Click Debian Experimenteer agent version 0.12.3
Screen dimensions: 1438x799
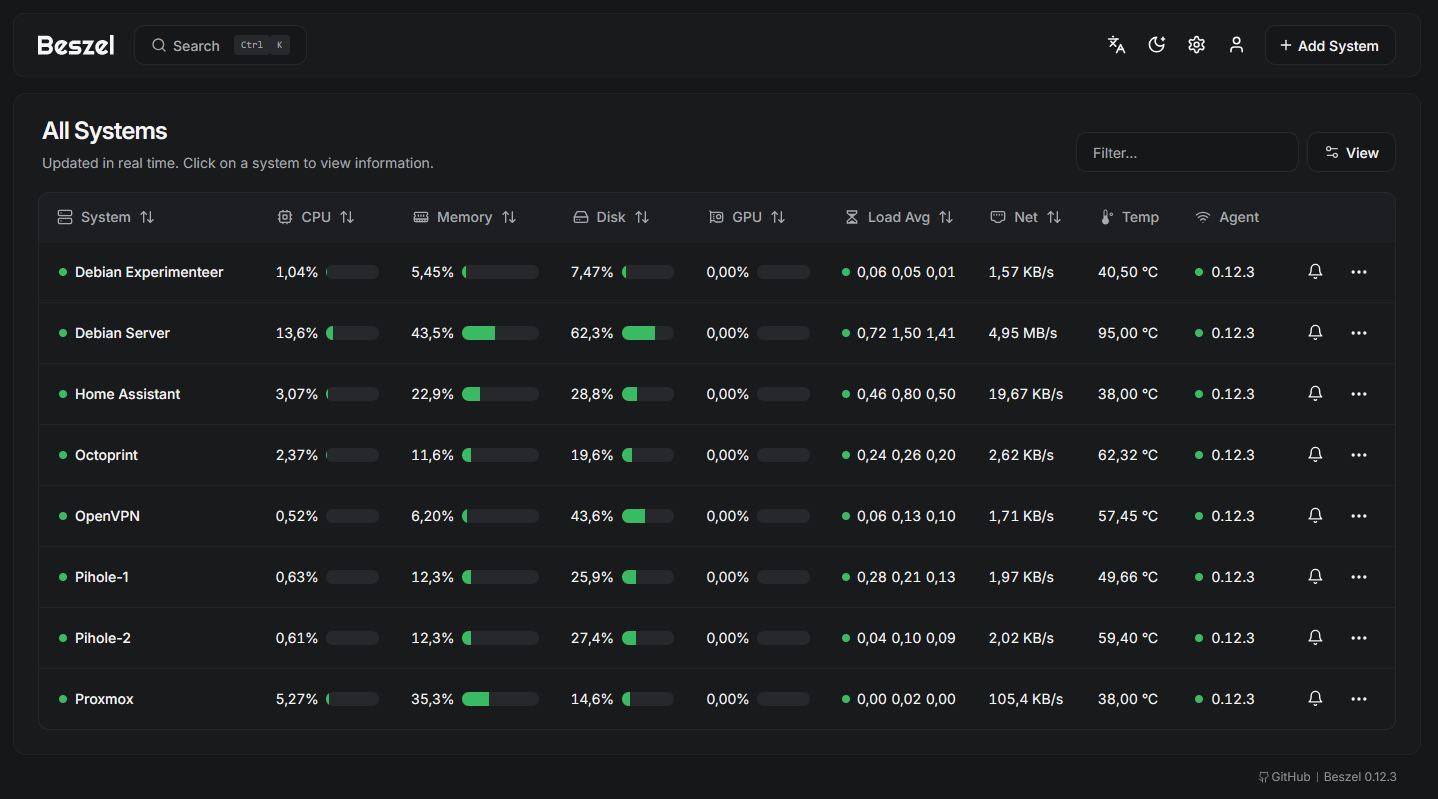click(x=1233, y=272)
